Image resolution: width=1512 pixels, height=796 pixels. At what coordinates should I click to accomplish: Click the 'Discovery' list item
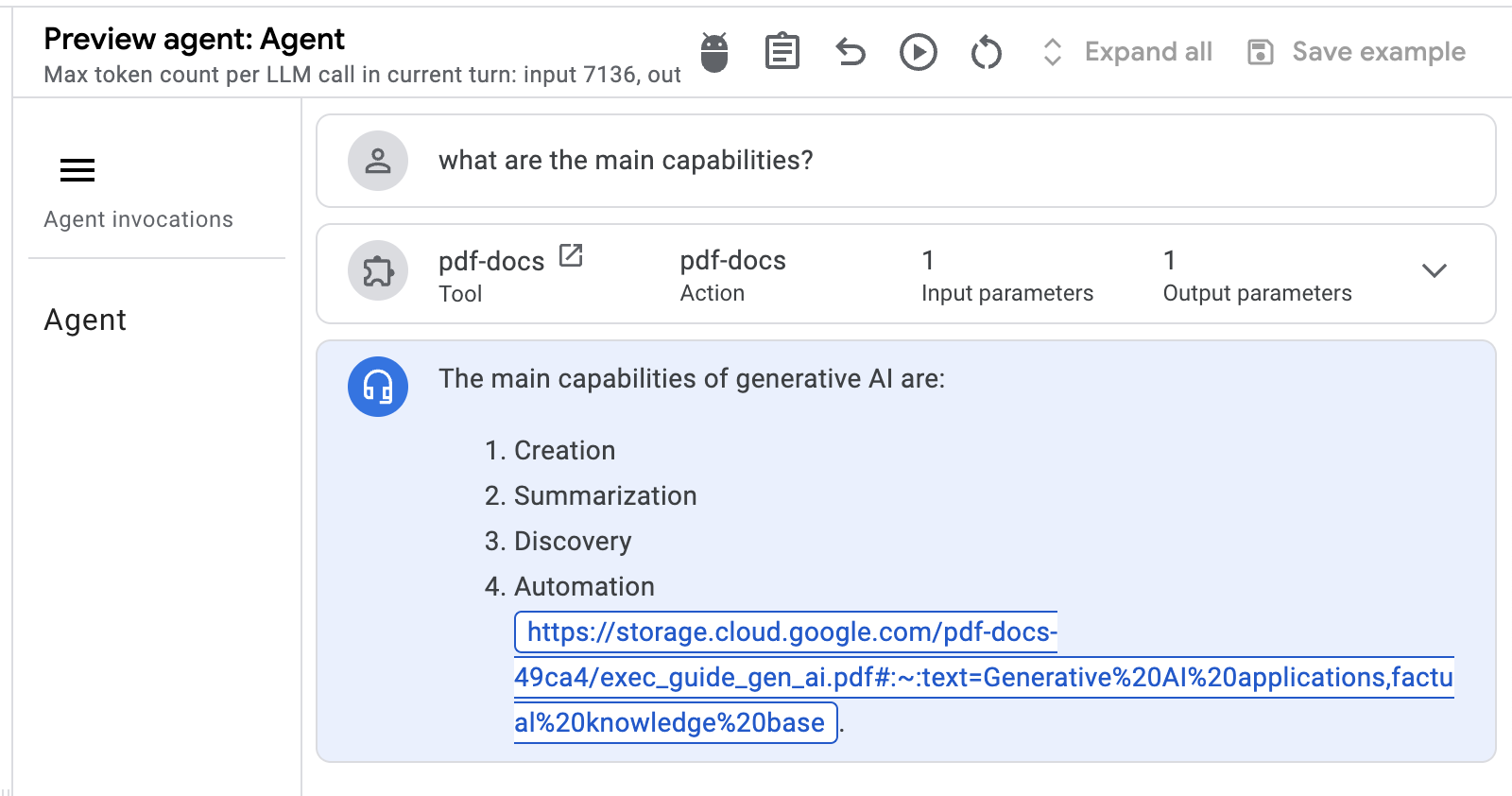573,542
